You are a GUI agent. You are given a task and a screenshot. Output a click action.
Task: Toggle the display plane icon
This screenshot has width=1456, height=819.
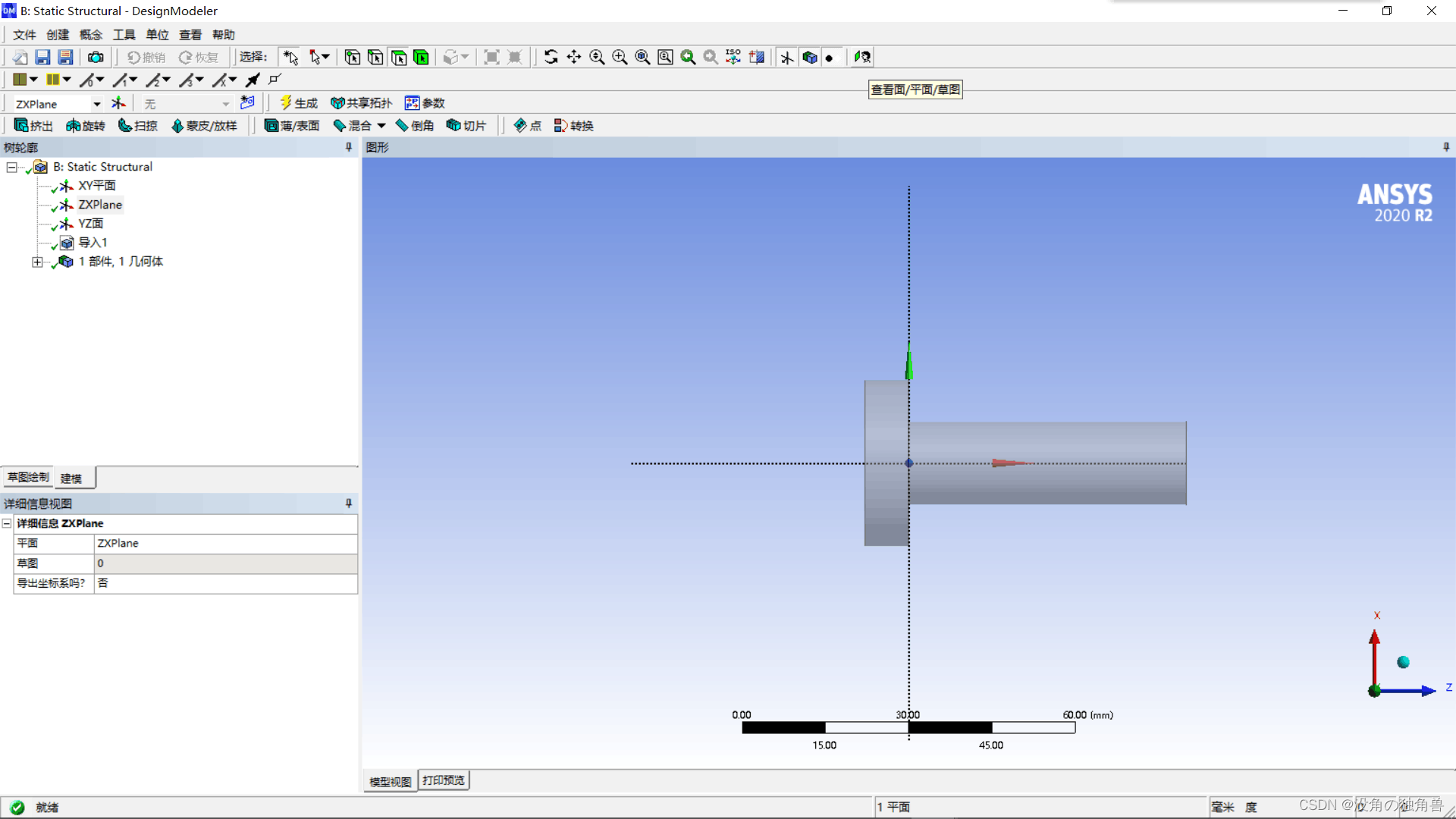pos(787,57)
